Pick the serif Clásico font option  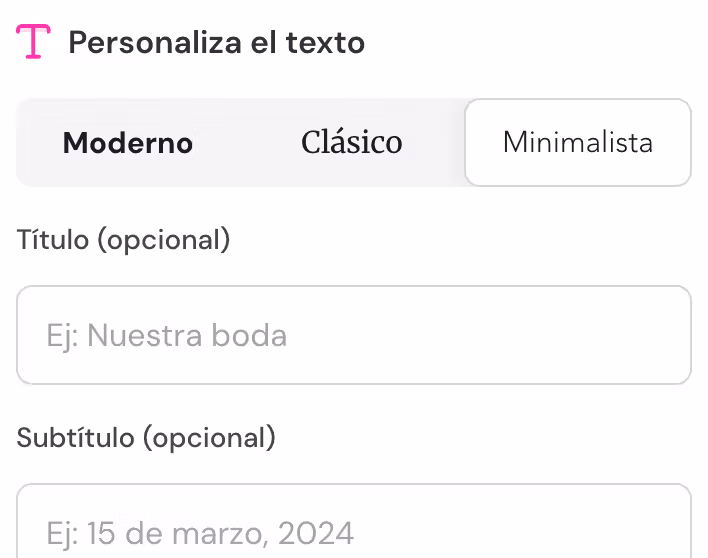pyautogui.click(x=352, y=143)
